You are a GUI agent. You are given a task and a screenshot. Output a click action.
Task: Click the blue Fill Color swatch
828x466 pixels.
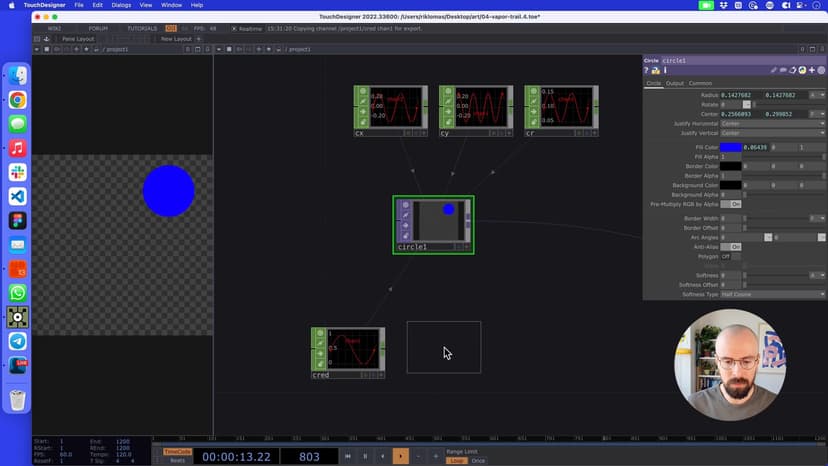point(731,147)
